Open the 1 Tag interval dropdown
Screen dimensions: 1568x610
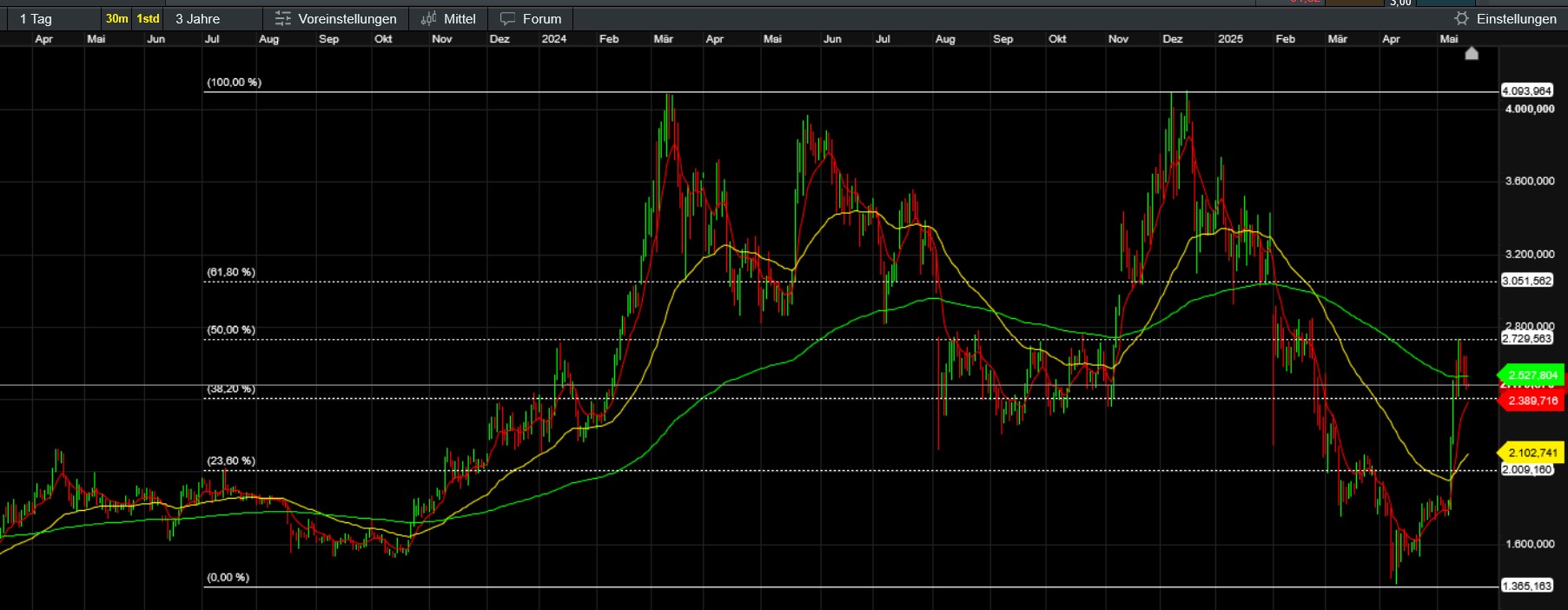tap(54, 18)
